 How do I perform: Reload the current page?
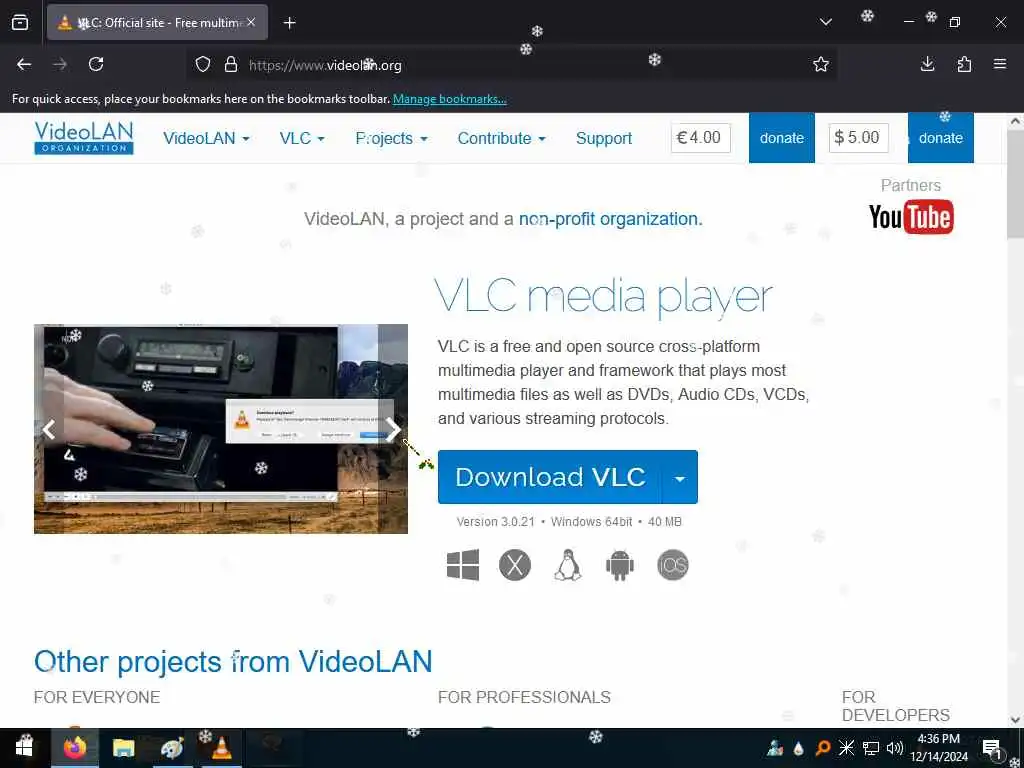pyautogui.click(x=96, y=64)
